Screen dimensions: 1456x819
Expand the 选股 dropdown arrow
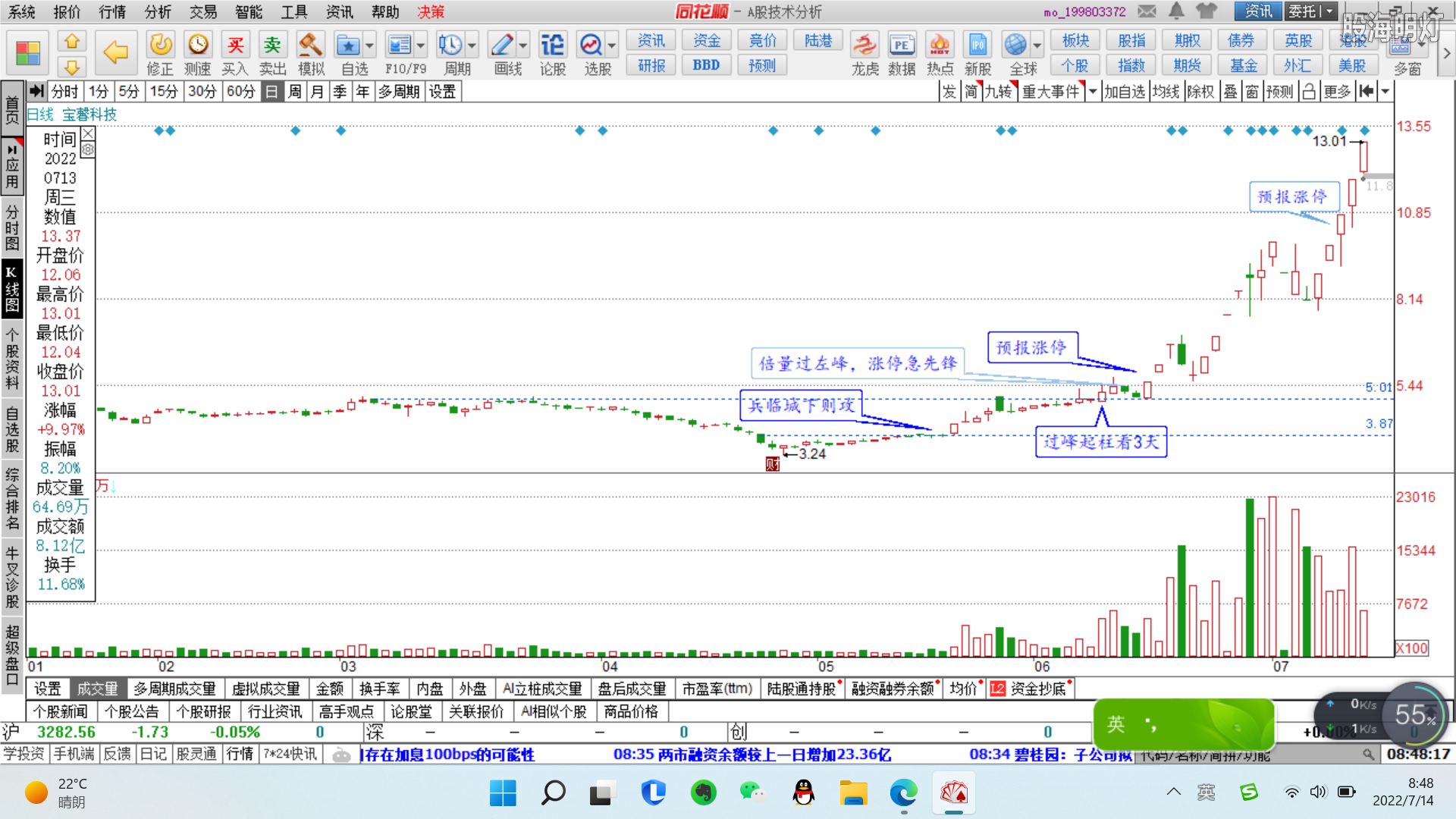tap(611, 45)
